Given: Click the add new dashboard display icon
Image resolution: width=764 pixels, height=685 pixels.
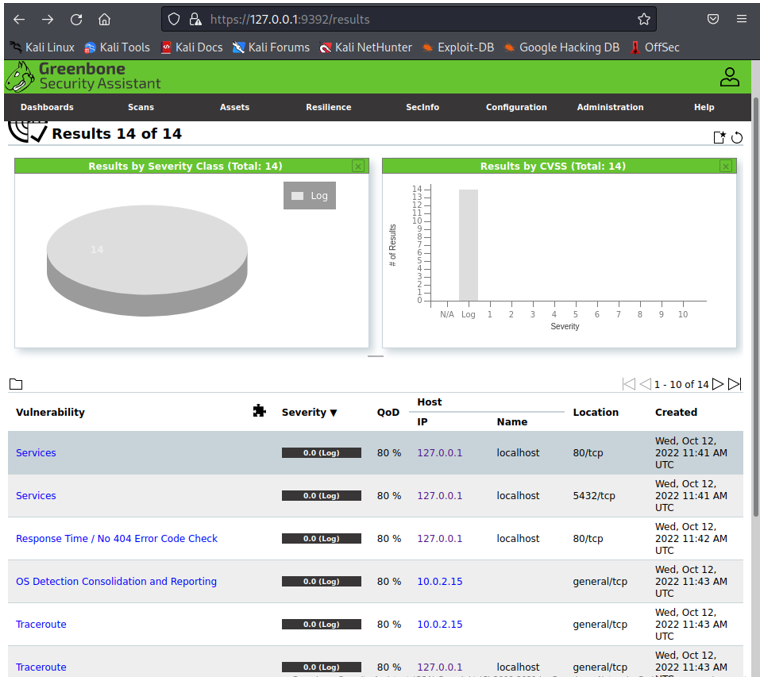Looking at the screenshot, I should [719, 137].
